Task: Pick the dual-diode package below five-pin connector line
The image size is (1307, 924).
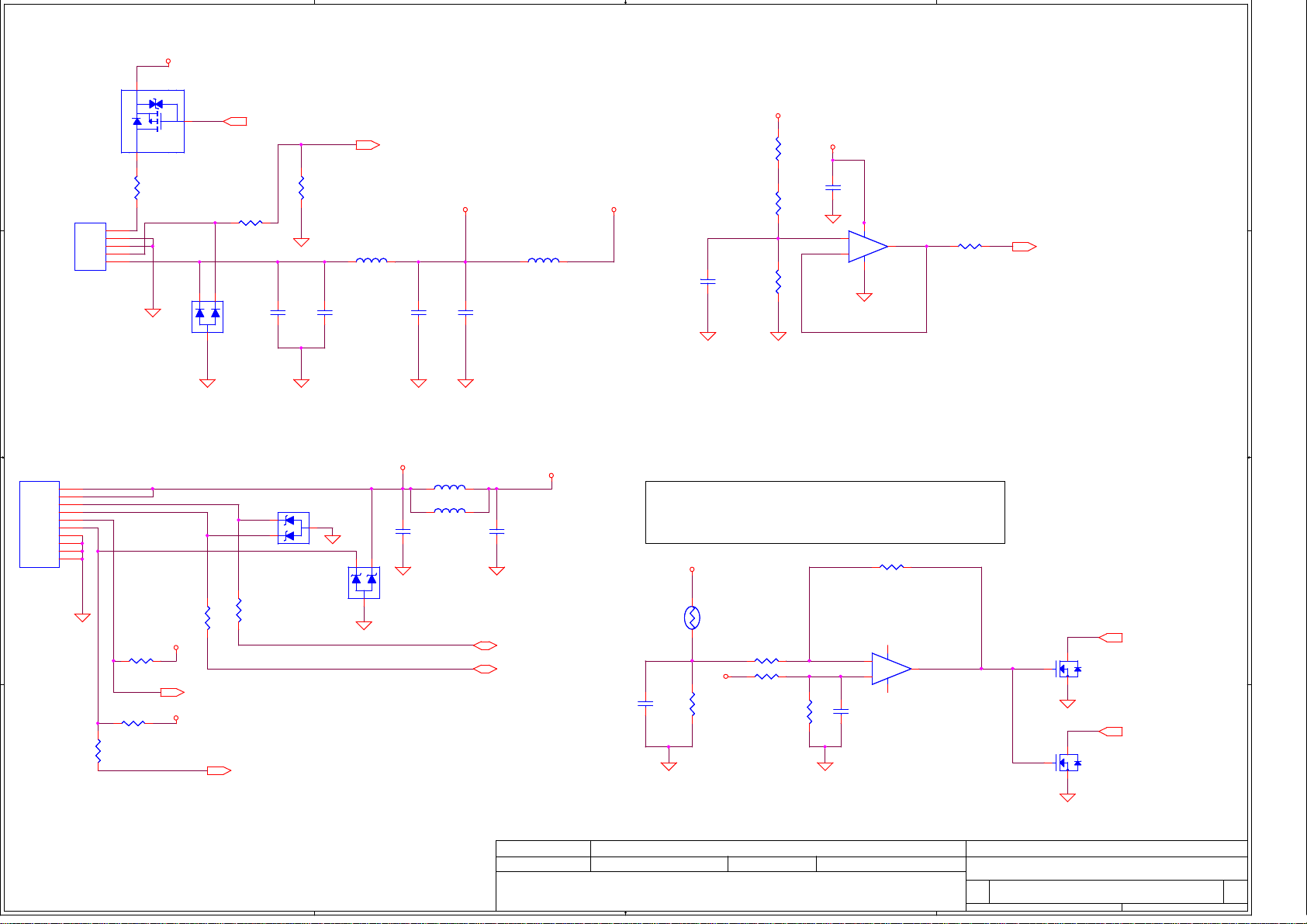Action: click(x=207, y=317)
